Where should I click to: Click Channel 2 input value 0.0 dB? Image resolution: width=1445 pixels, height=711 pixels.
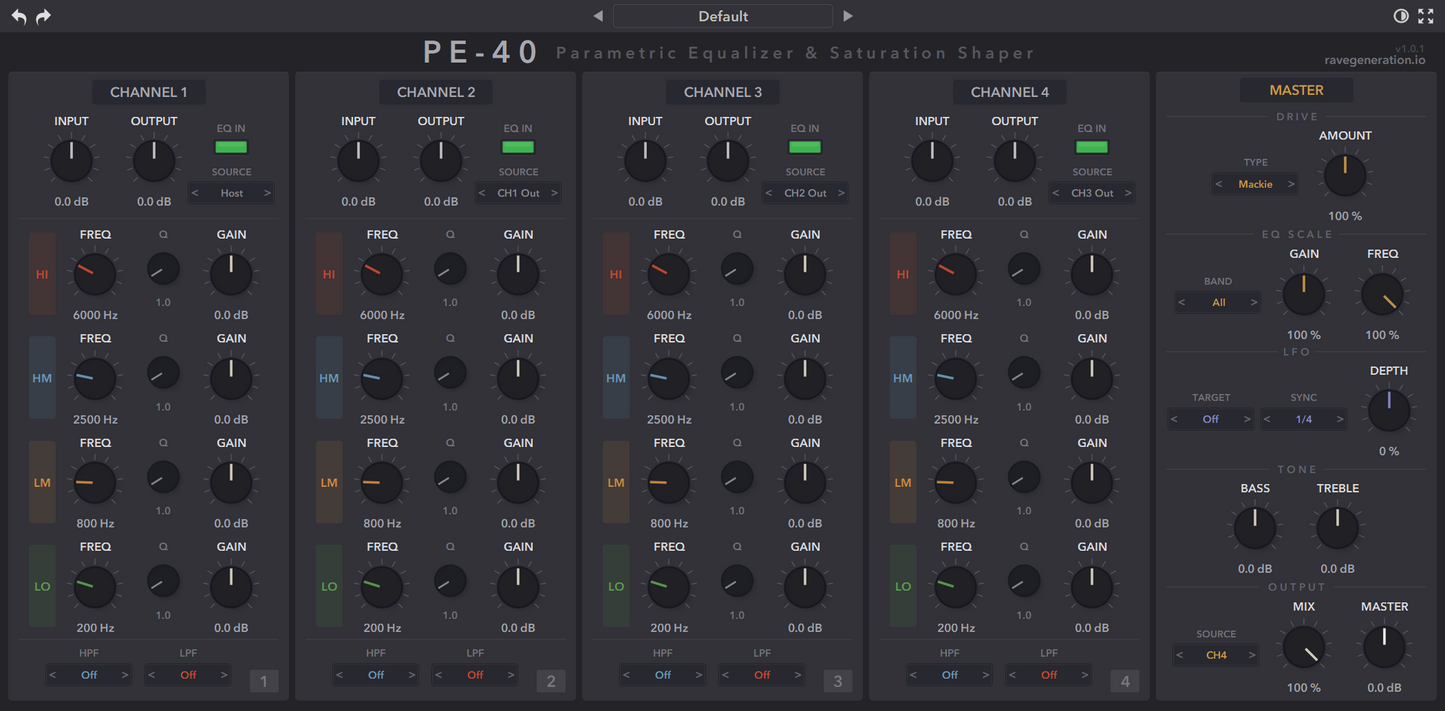point(358,201)
